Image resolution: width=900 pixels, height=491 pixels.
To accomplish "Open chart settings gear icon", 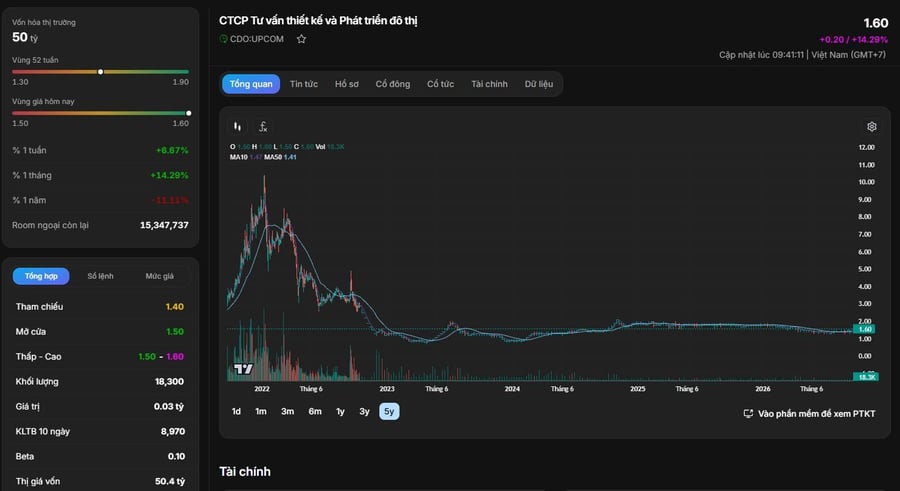I will click(871, 126).
